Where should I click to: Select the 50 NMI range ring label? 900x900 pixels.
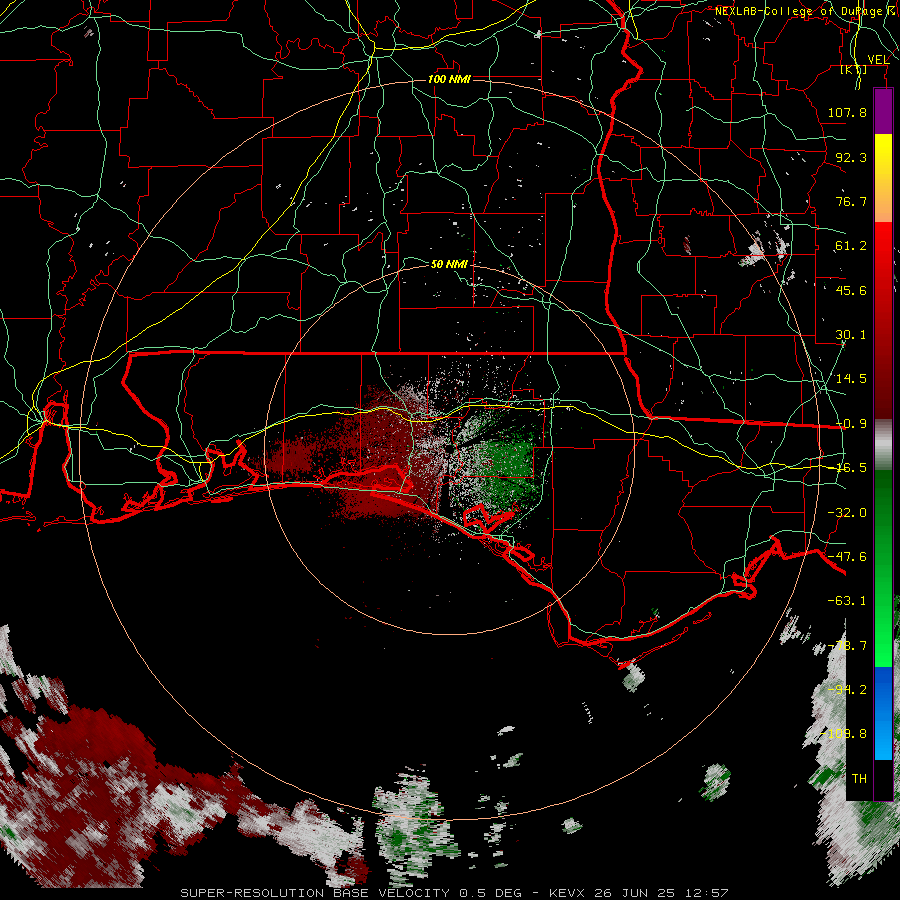(x=449, y=264)
